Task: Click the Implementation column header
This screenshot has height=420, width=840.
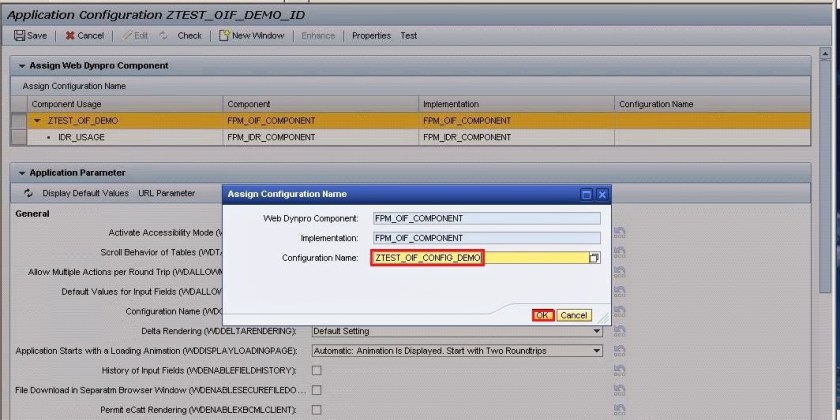Action: (516, 104)
